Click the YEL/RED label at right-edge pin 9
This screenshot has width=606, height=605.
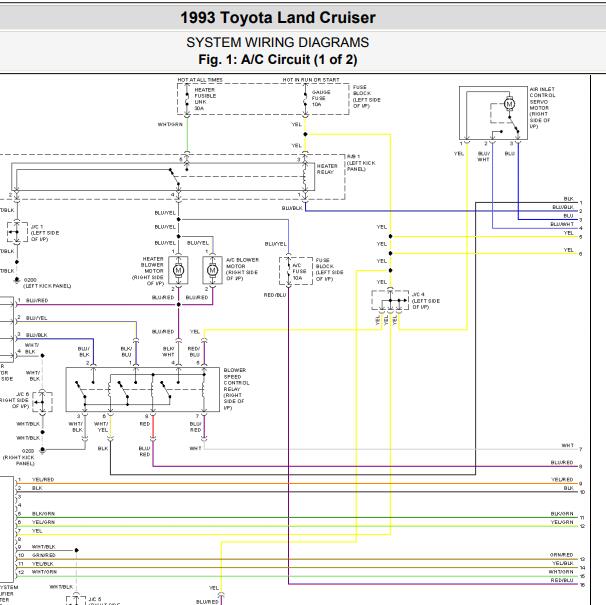tap(562, 479)
